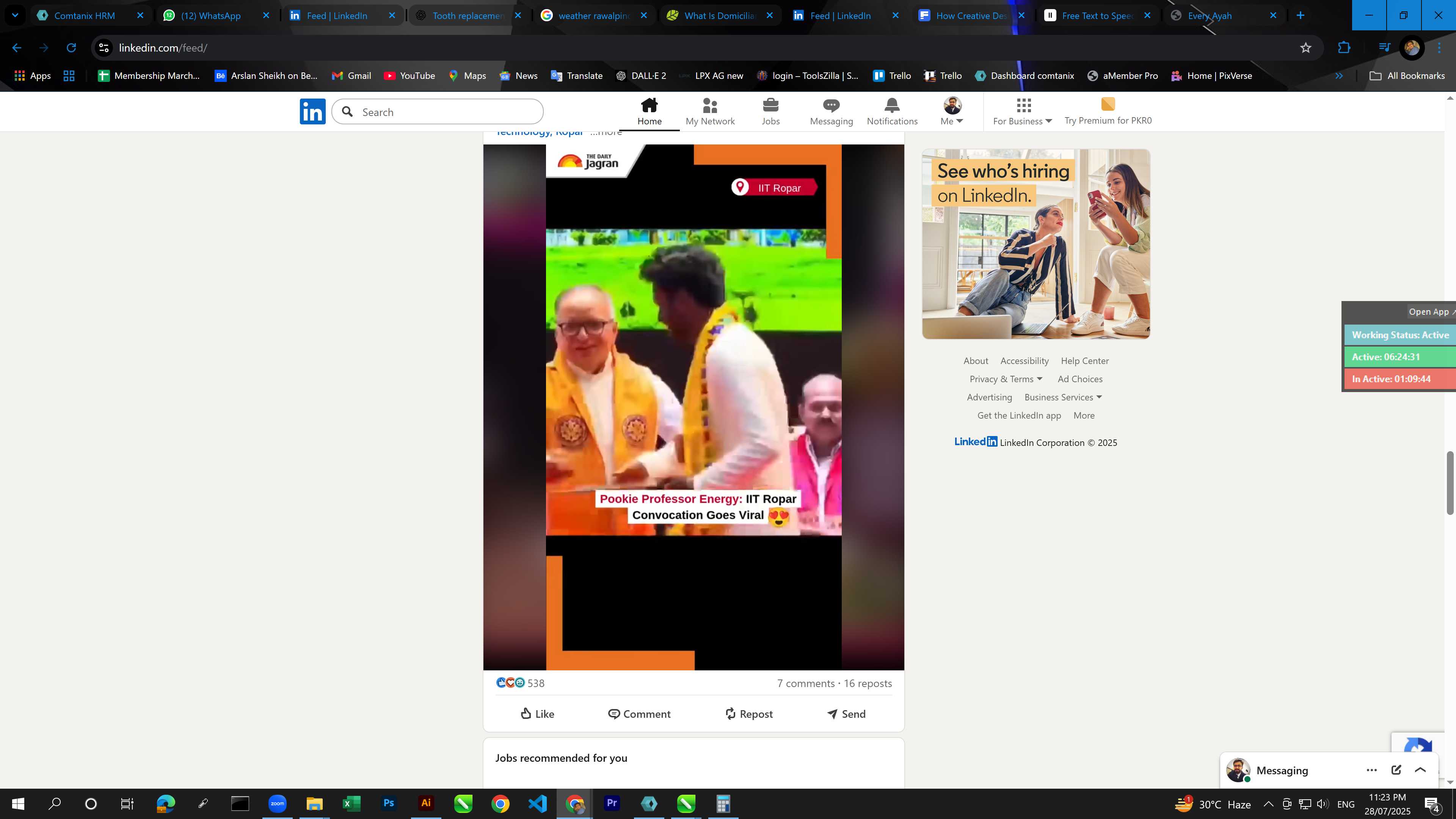Go back in browser history

[17, 48]
